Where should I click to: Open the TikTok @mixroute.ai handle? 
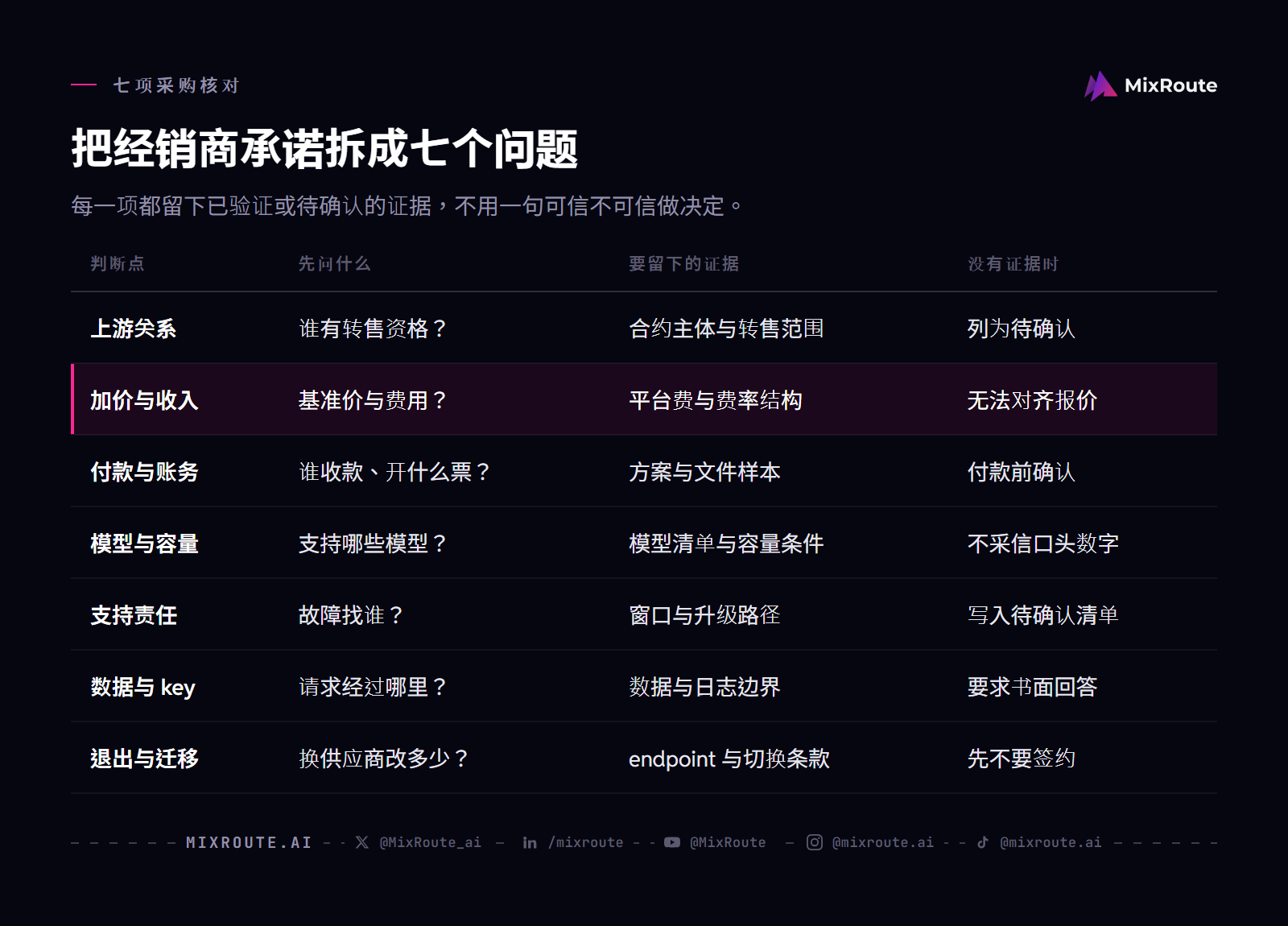tap(1051, 842)
